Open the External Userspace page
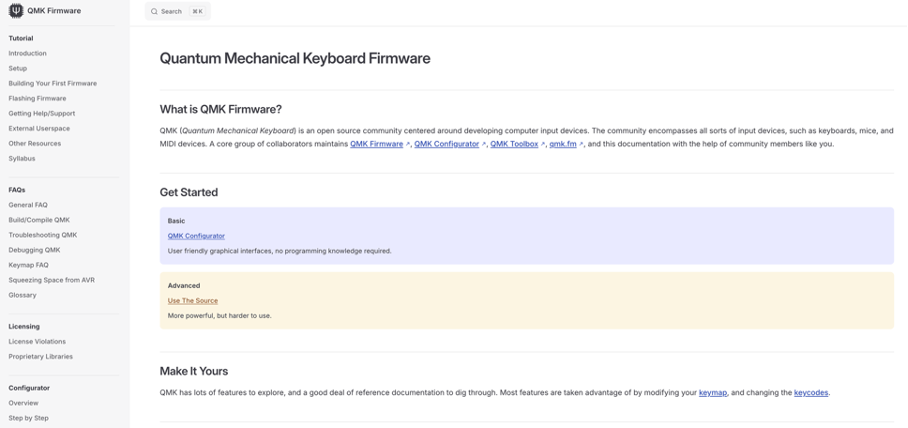The image size is (908, 428). (39, 128)
